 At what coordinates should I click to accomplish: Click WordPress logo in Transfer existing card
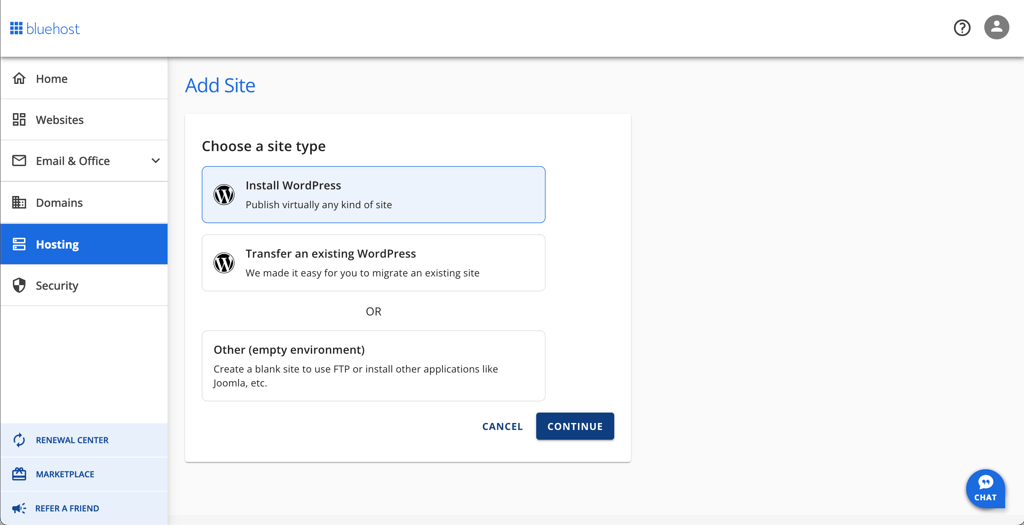click(x=224, y=262)
